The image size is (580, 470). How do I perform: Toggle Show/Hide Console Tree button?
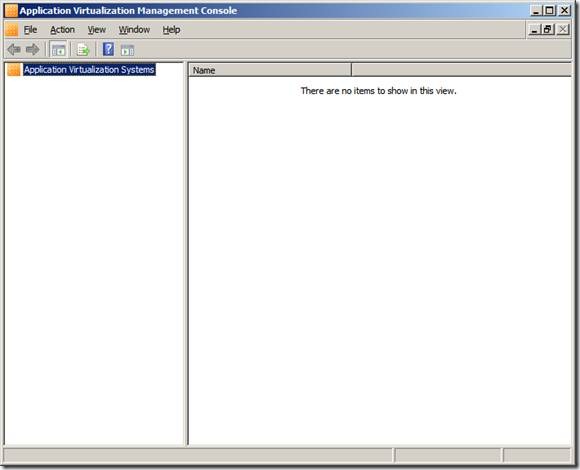coord(58,50)
